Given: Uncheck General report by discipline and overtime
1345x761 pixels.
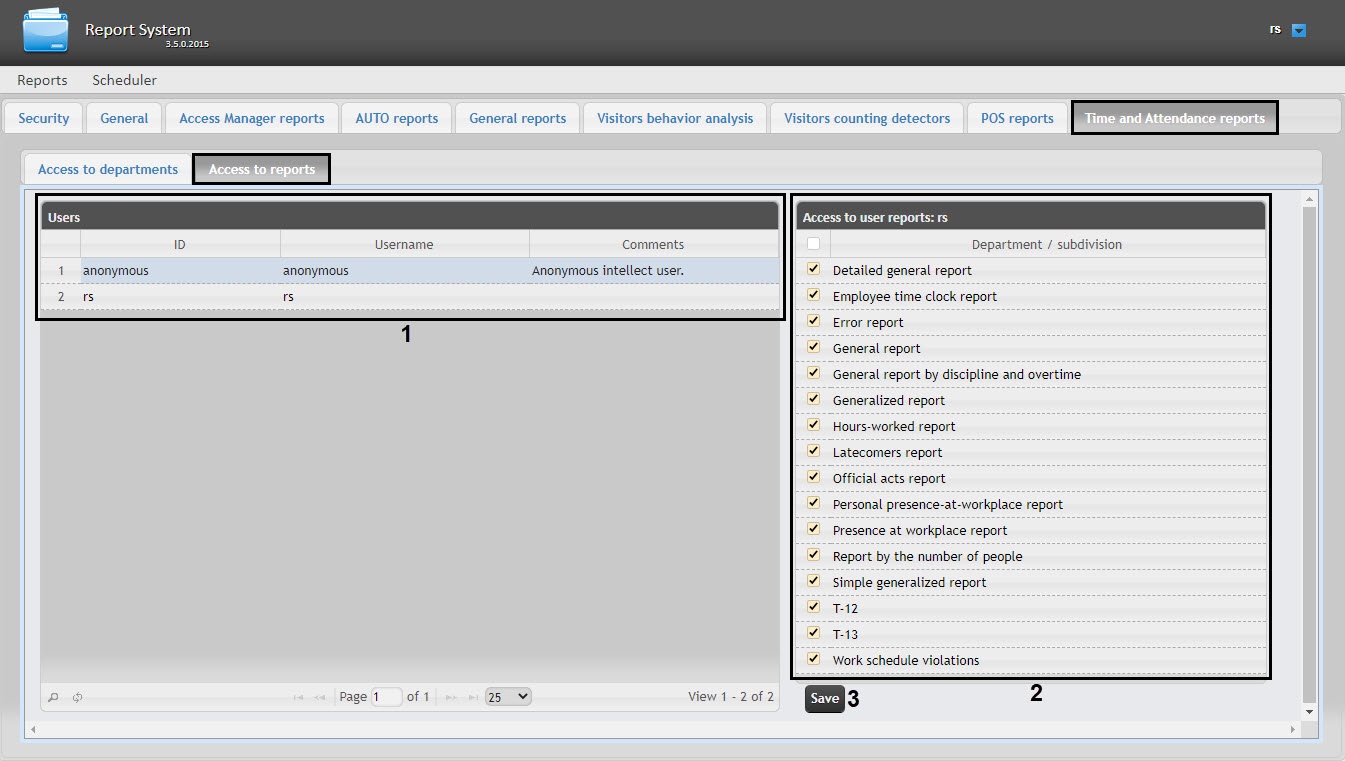Looking at the screenshot, I should (813, 373).
